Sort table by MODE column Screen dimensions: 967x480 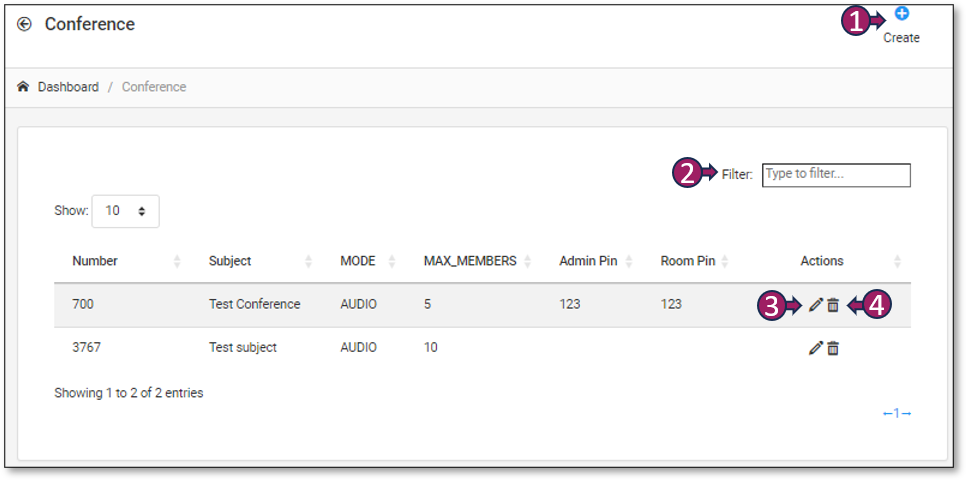point(358,261)
